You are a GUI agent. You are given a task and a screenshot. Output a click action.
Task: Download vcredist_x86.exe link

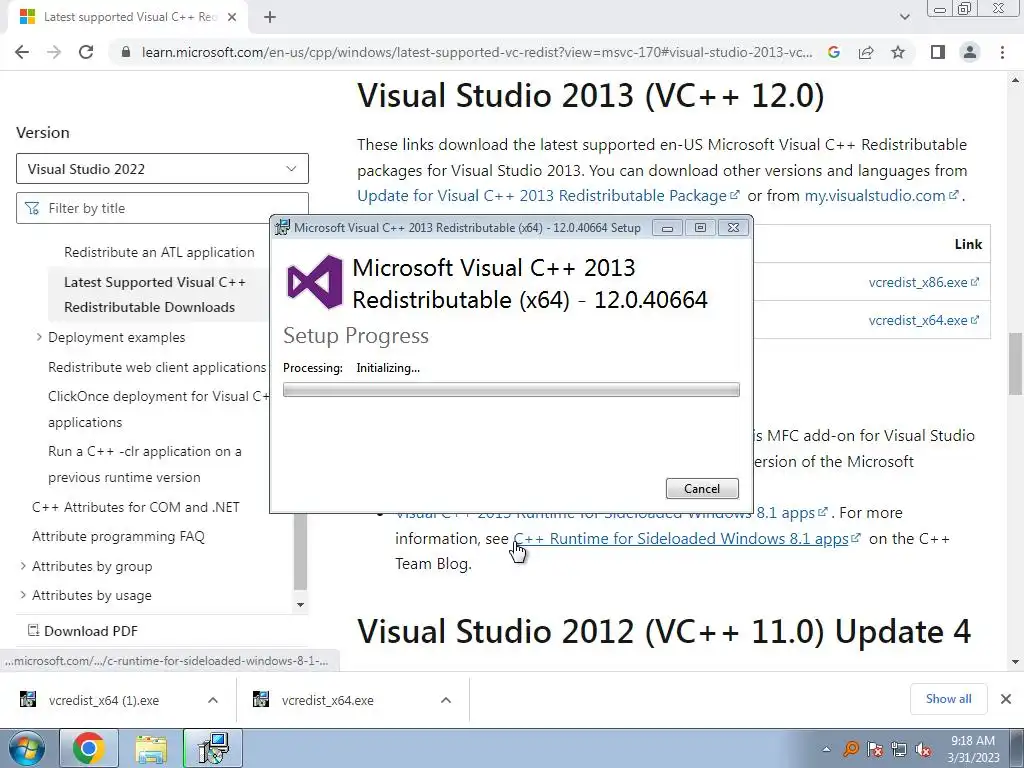(923, 282)
